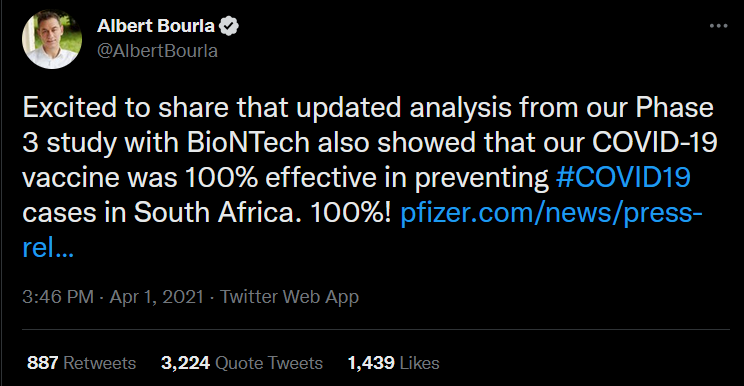The image size is (744, 386).
Task: Click the 3,224 quote tweet count number
Action: tap(186, 363)
